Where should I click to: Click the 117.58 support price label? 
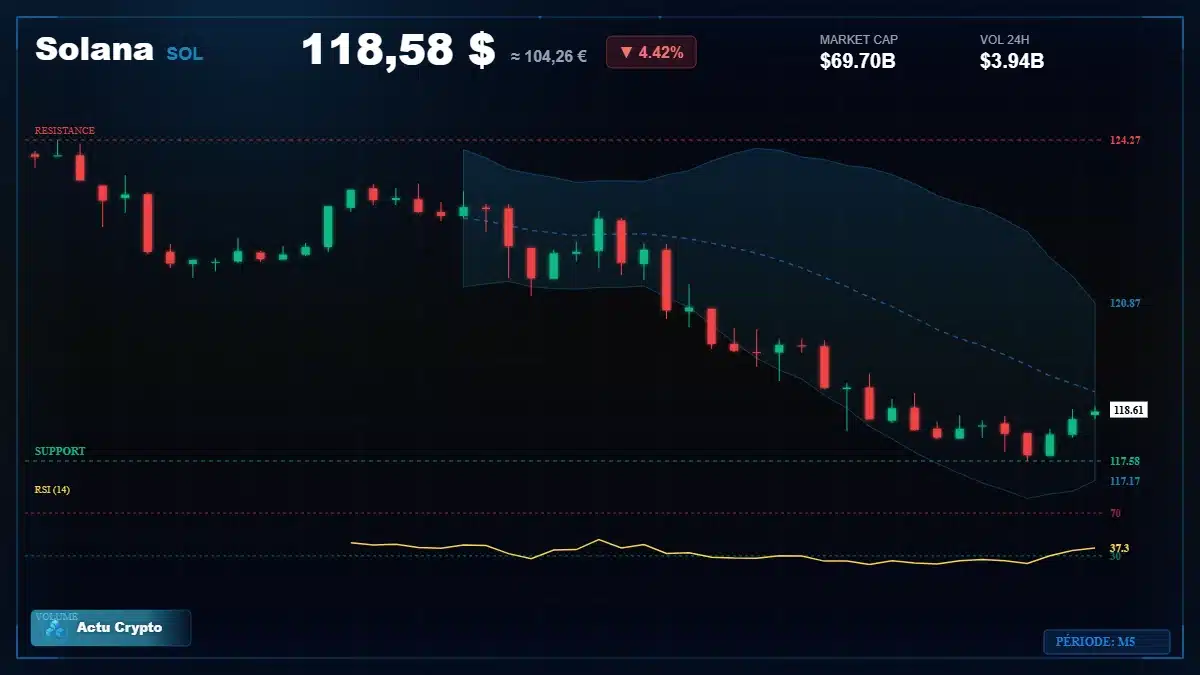coord(1125,461)
